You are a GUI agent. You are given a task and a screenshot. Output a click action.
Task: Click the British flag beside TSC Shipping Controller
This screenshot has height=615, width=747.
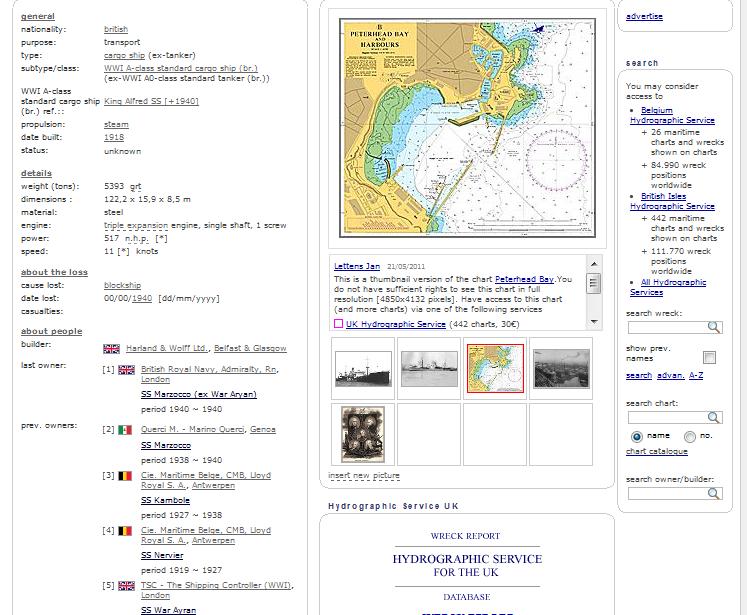tap(126, 585)
